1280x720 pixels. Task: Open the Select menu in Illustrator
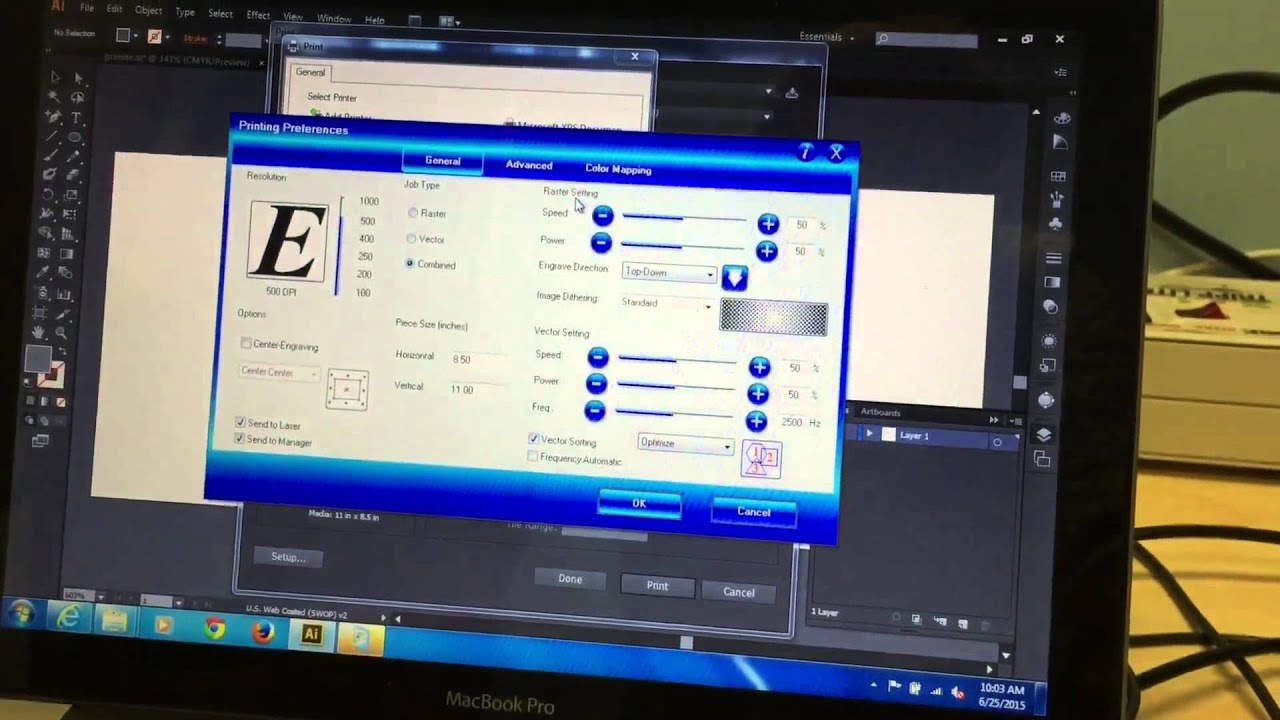coord(220,13)
